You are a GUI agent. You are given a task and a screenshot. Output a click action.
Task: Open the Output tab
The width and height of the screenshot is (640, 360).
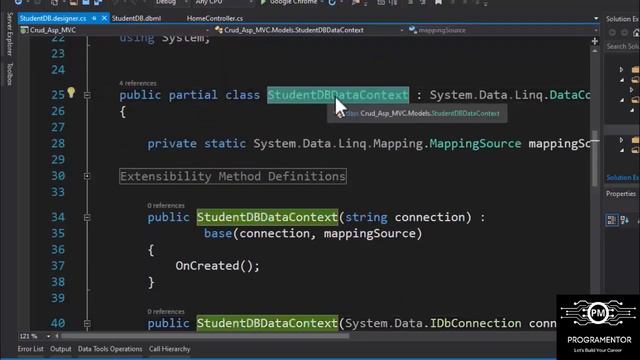[x=60, y=349]
